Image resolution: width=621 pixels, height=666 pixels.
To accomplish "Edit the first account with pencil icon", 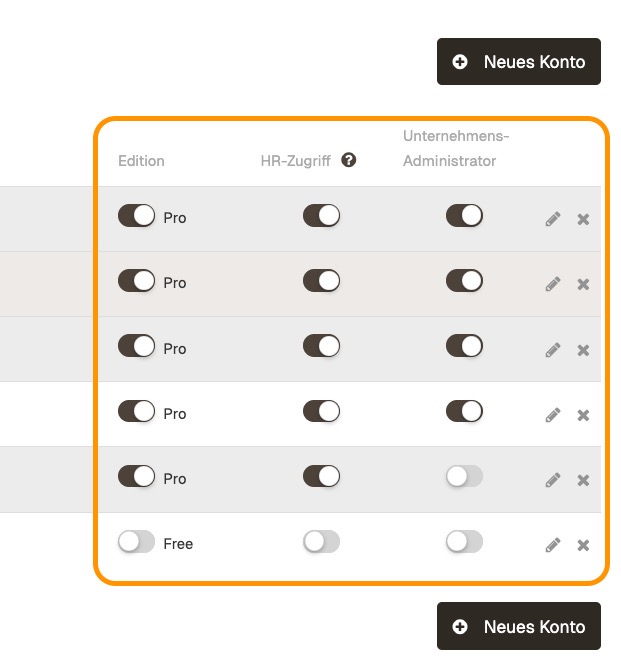I will pyautogui.click(x=553, y=219).
